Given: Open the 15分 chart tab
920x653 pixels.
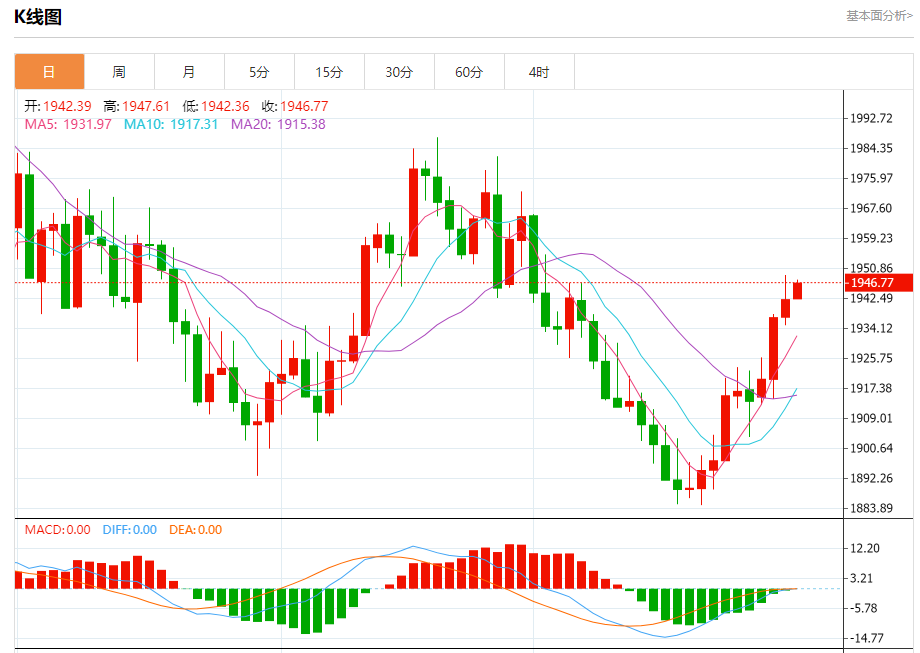Looking at the screenshot, I should pos(329,72).
